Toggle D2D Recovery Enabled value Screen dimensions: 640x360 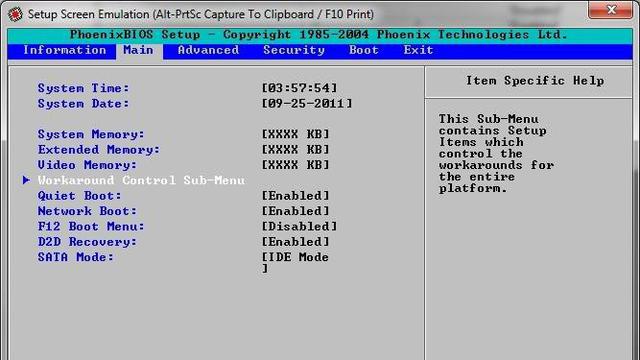click(296, 242)
